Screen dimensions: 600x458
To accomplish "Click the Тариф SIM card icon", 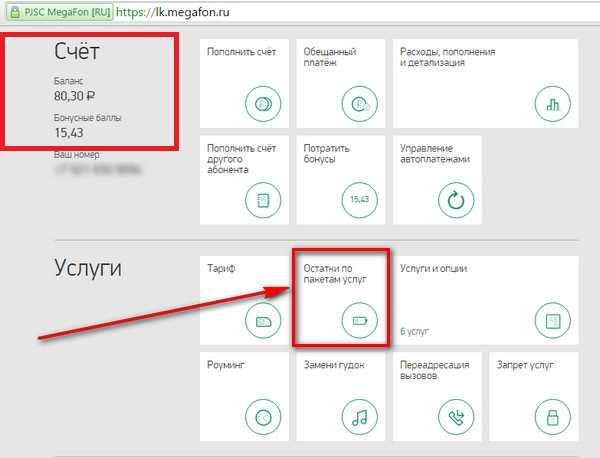I will tap(263, 320).
